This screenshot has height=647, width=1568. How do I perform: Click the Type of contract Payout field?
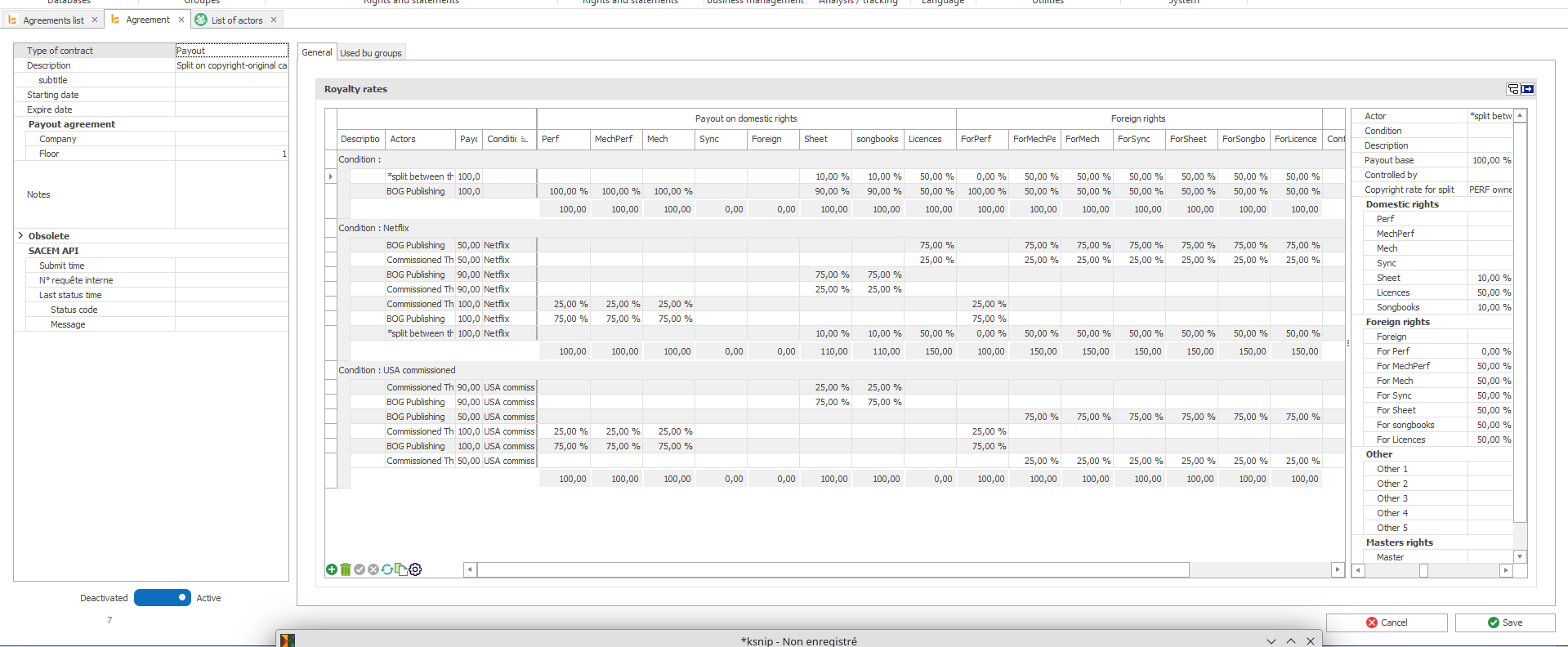(x=231, y=51)
